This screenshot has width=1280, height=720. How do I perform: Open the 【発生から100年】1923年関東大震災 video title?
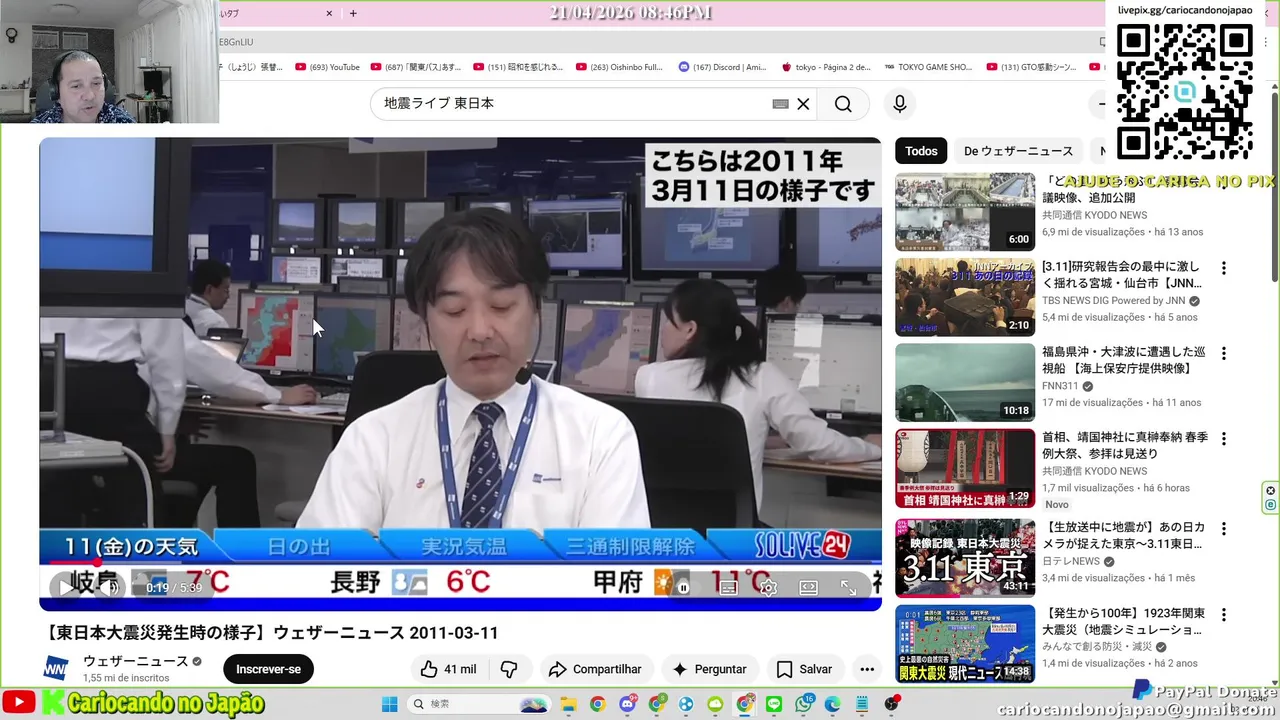click(1122, 621)
